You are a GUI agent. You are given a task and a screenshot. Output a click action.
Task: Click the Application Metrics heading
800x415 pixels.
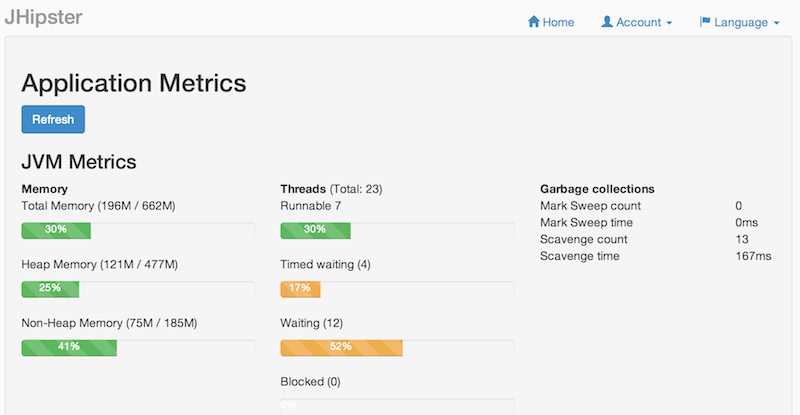point(134,83)
